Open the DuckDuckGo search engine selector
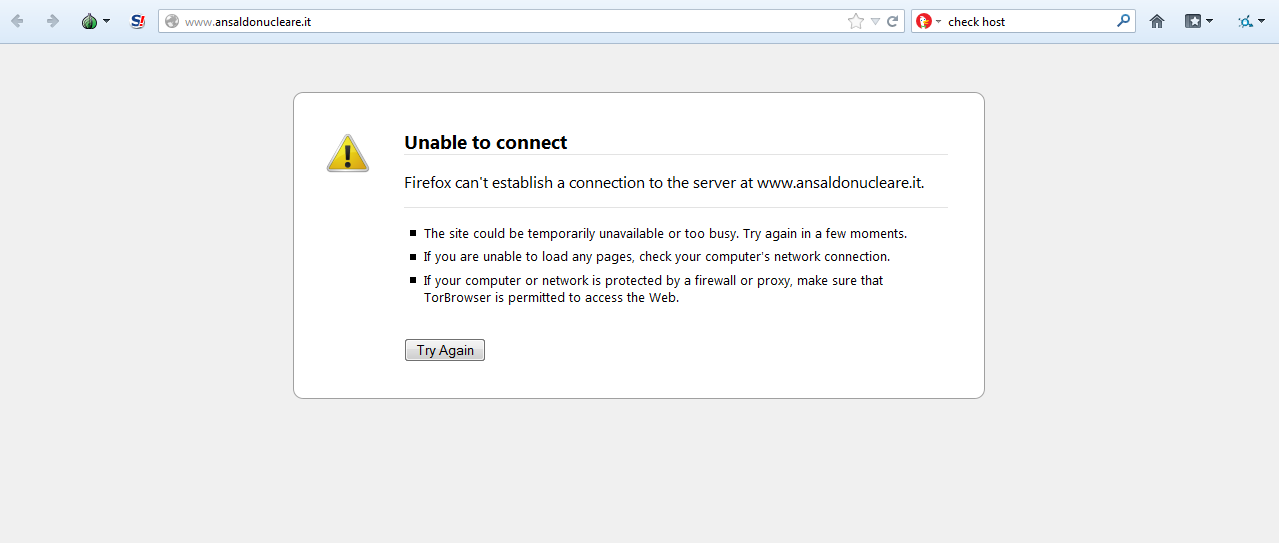 pos(929,21)
